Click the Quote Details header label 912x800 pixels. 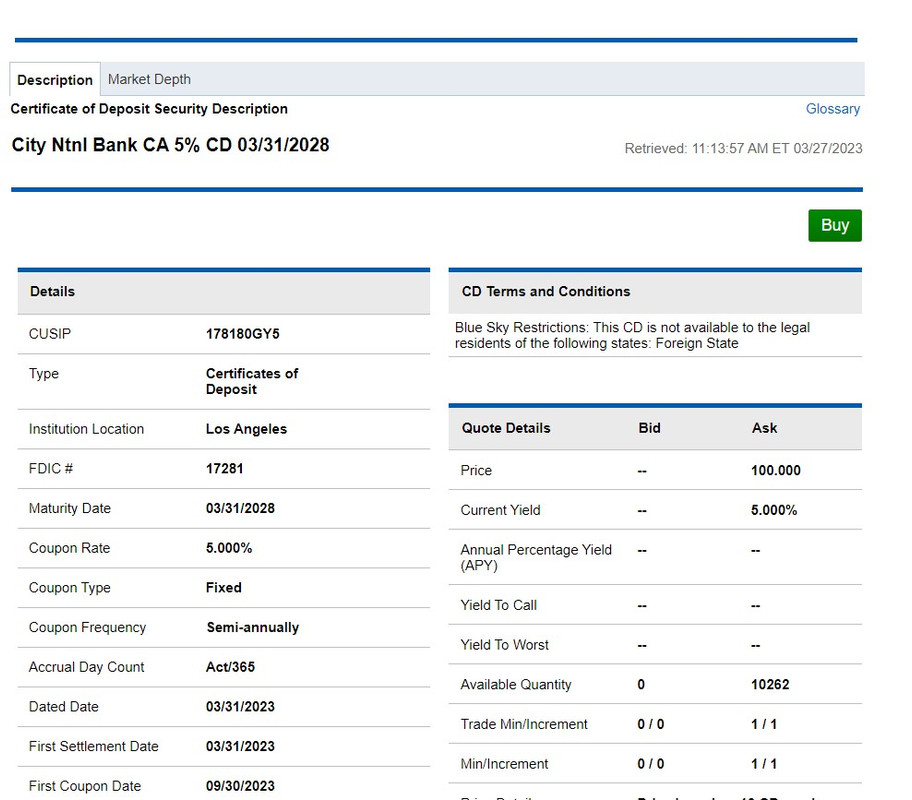click(505, 428)
